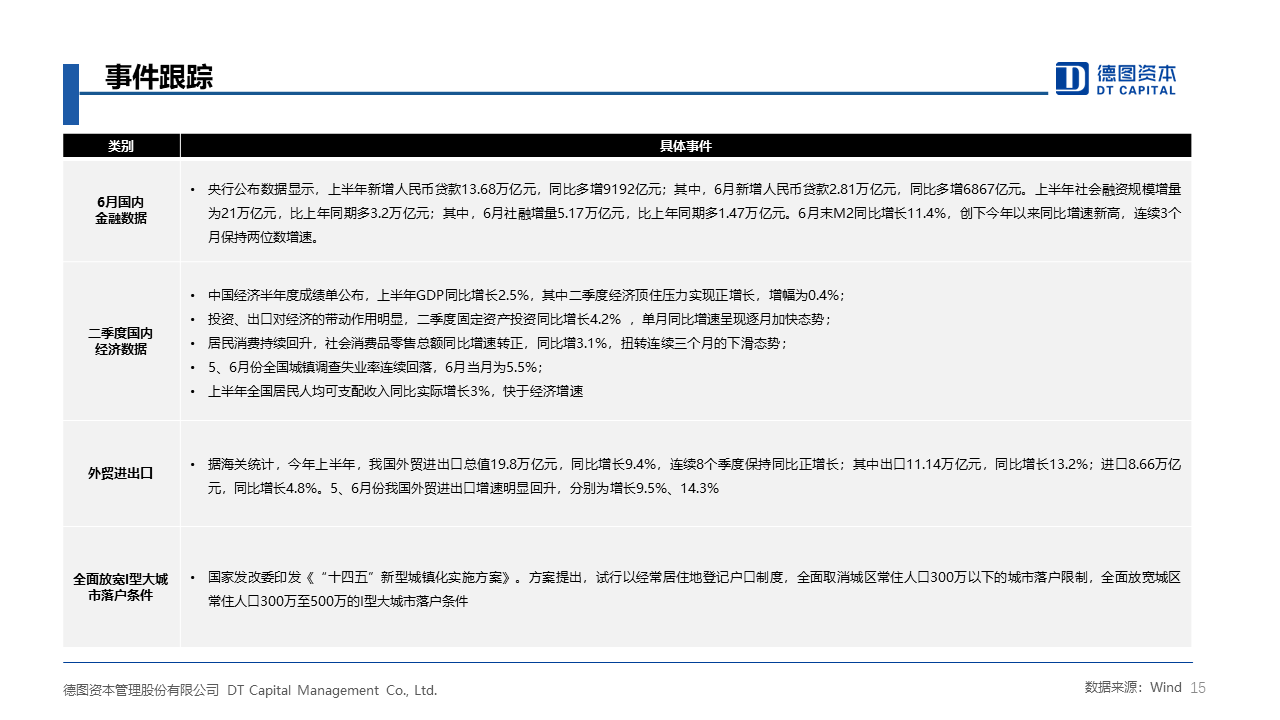
Task: Select the 6月国内金融数据 category cell
Action: (121, 210)
